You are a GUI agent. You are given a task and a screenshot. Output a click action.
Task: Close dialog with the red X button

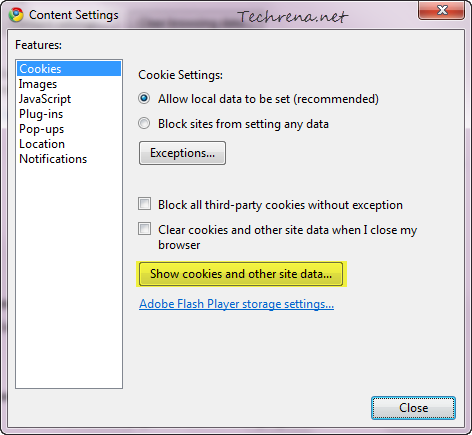click(x=441, y=10)
